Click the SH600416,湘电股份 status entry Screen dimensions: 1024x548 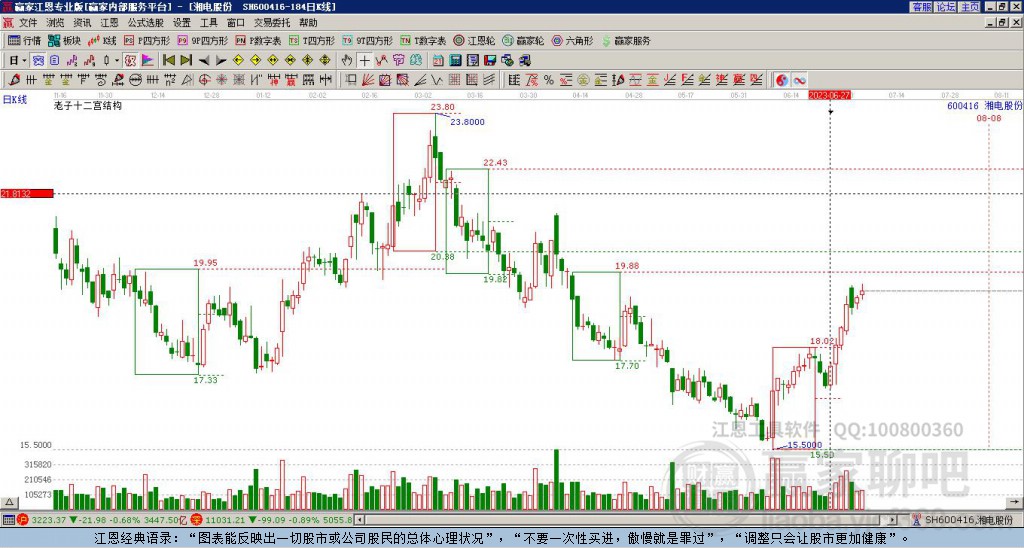[967, 520]
